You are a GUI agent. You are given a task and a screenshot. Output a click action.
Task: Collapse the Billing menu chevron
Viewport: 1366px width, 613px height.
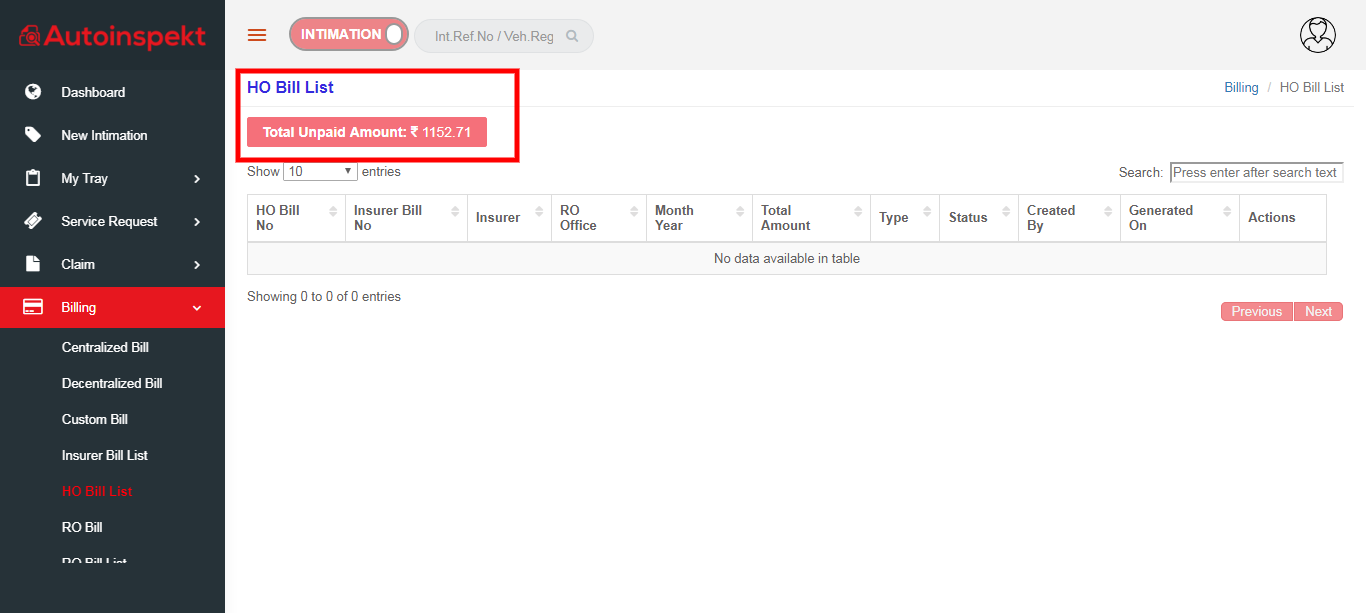pyautogui.click(x=197, y=308)
